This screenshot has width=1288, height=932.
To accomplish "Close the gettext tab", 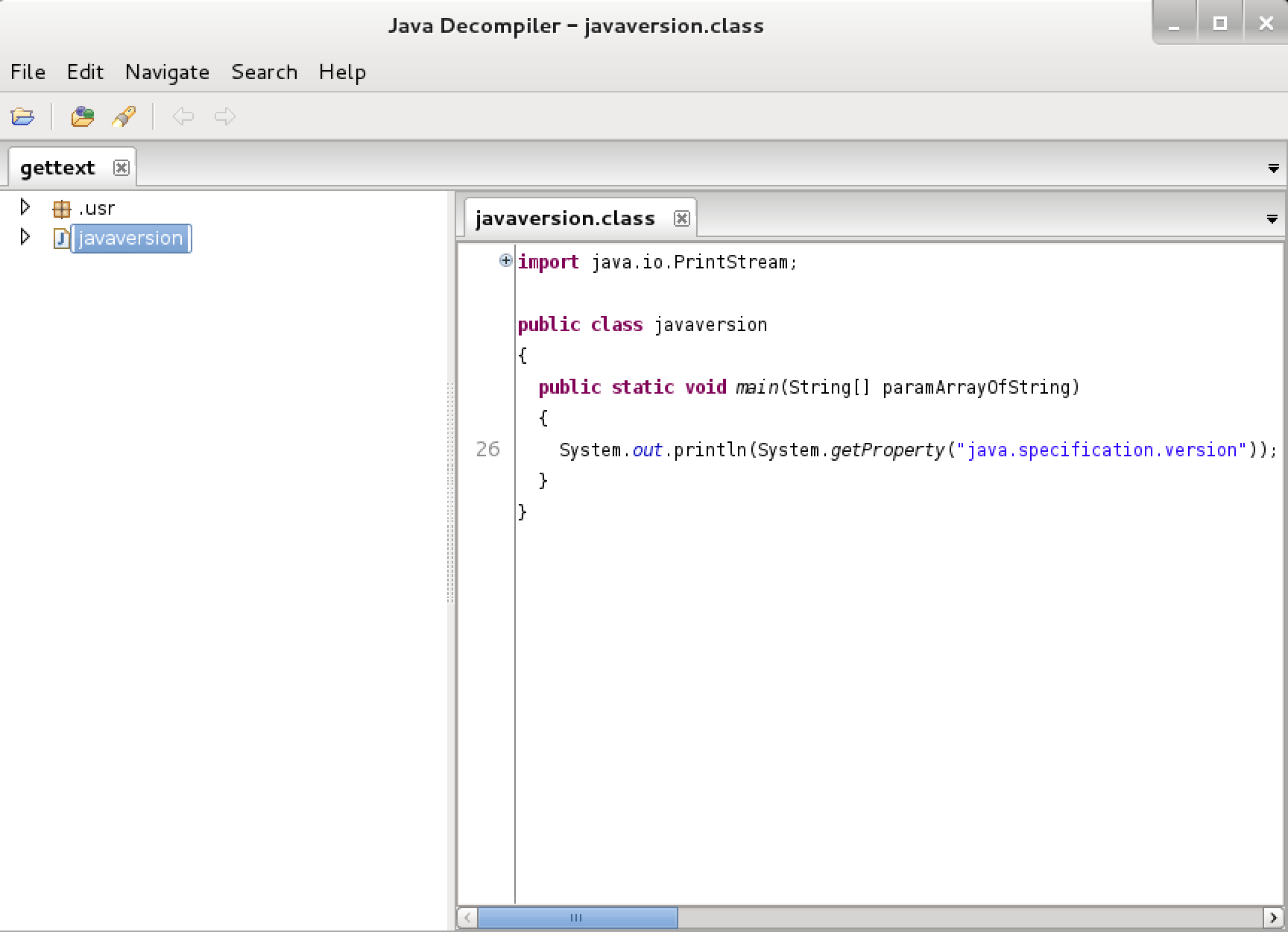I will coord(121,169).
